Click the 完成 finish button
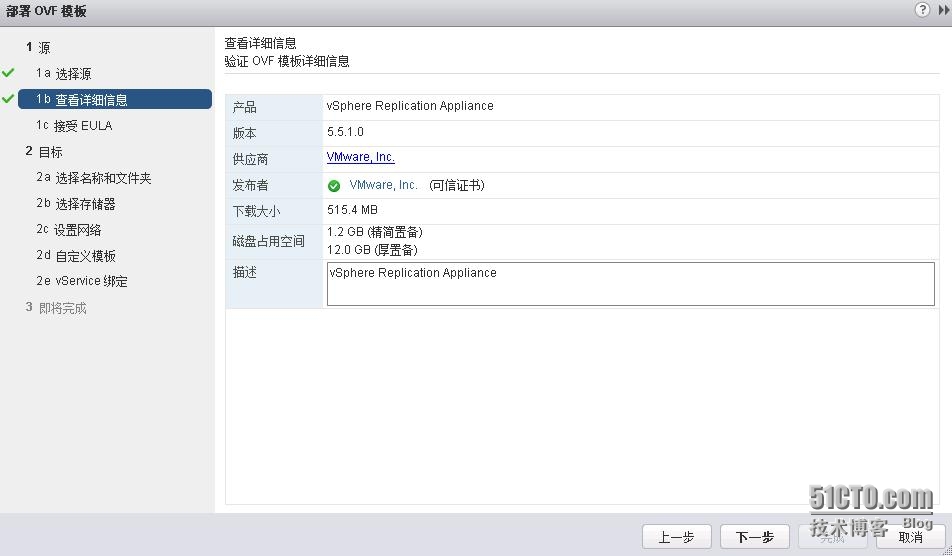The image size is (952, 556). tap(832, 537)
